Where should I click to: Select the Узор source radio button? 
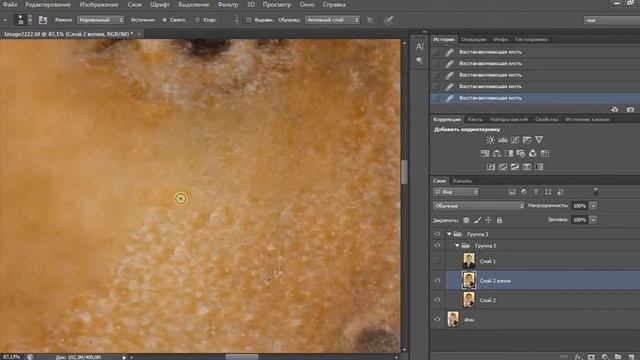point(197,20)
